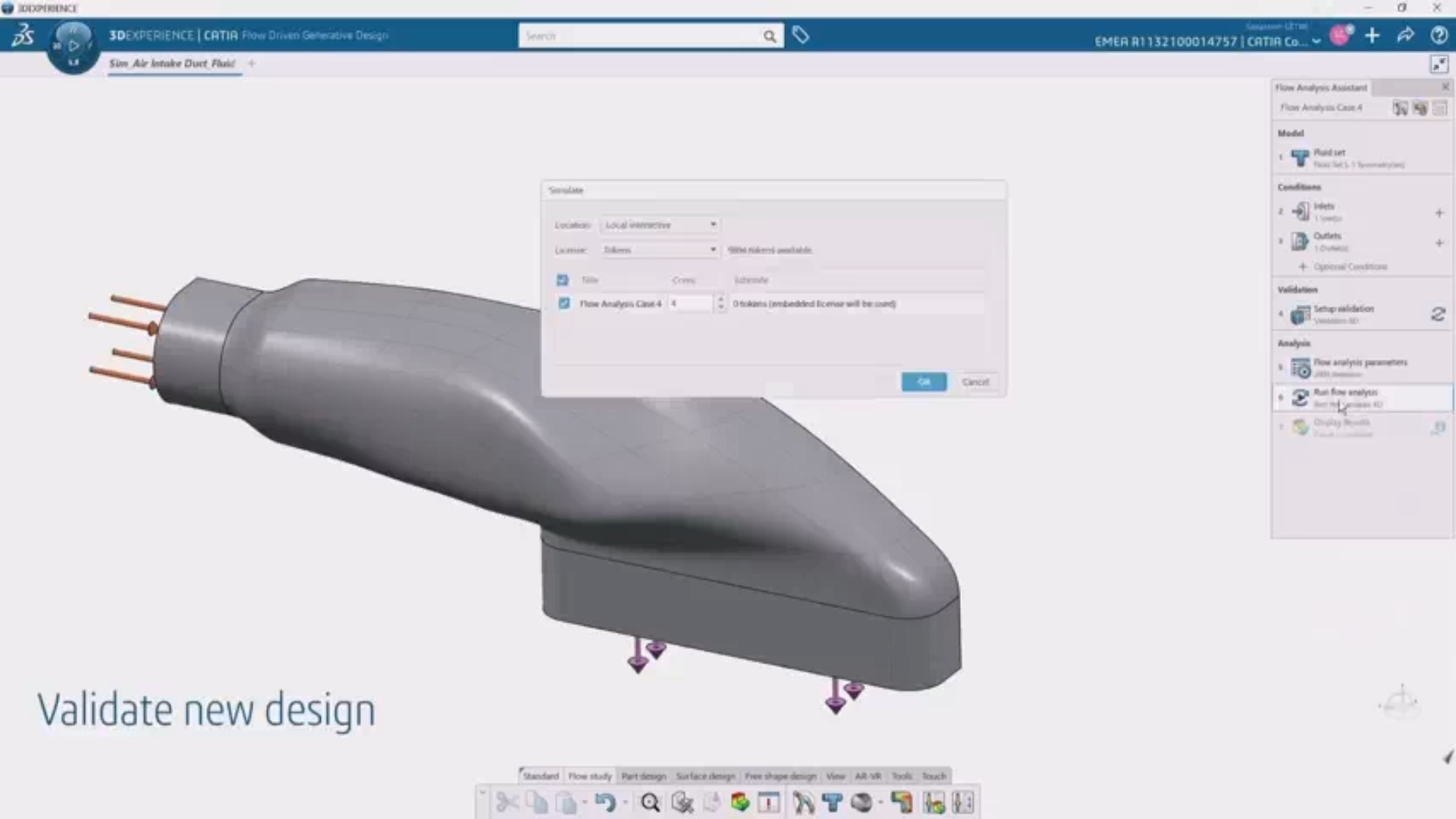Refresh setup validation with update arrows
Image resolution: width=1456 pixels, height=819 pixels.
tap(1438, 314)
